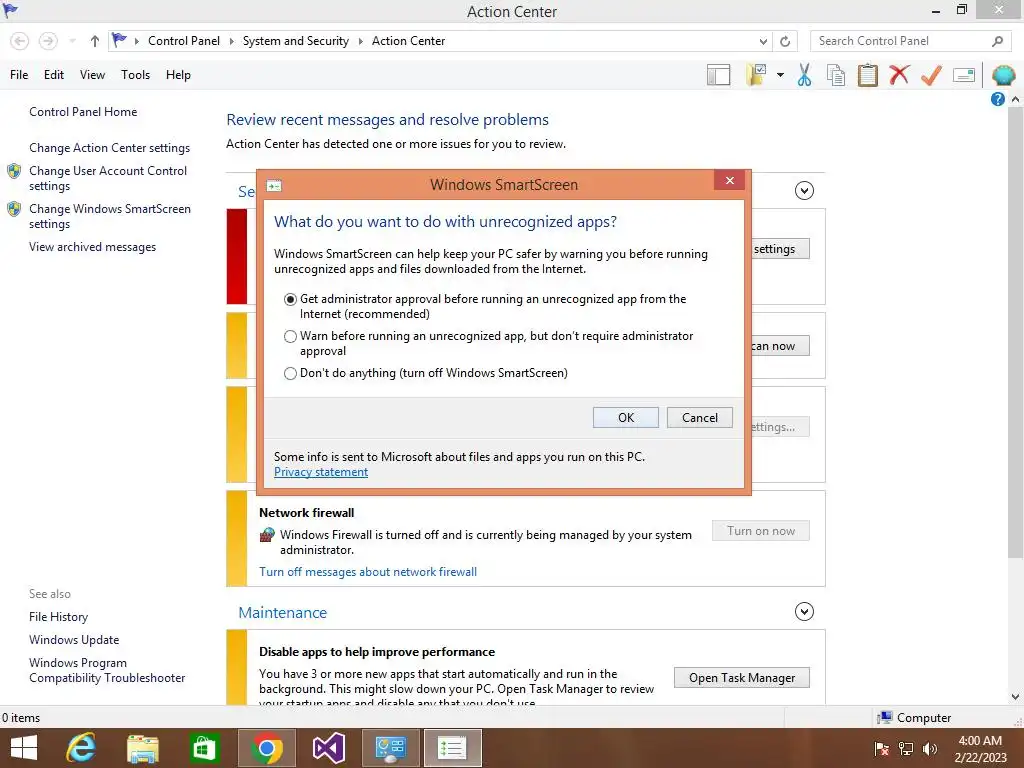Click the Forward navigation arrow
The image size is (1024, 768).
pos(48,41)
